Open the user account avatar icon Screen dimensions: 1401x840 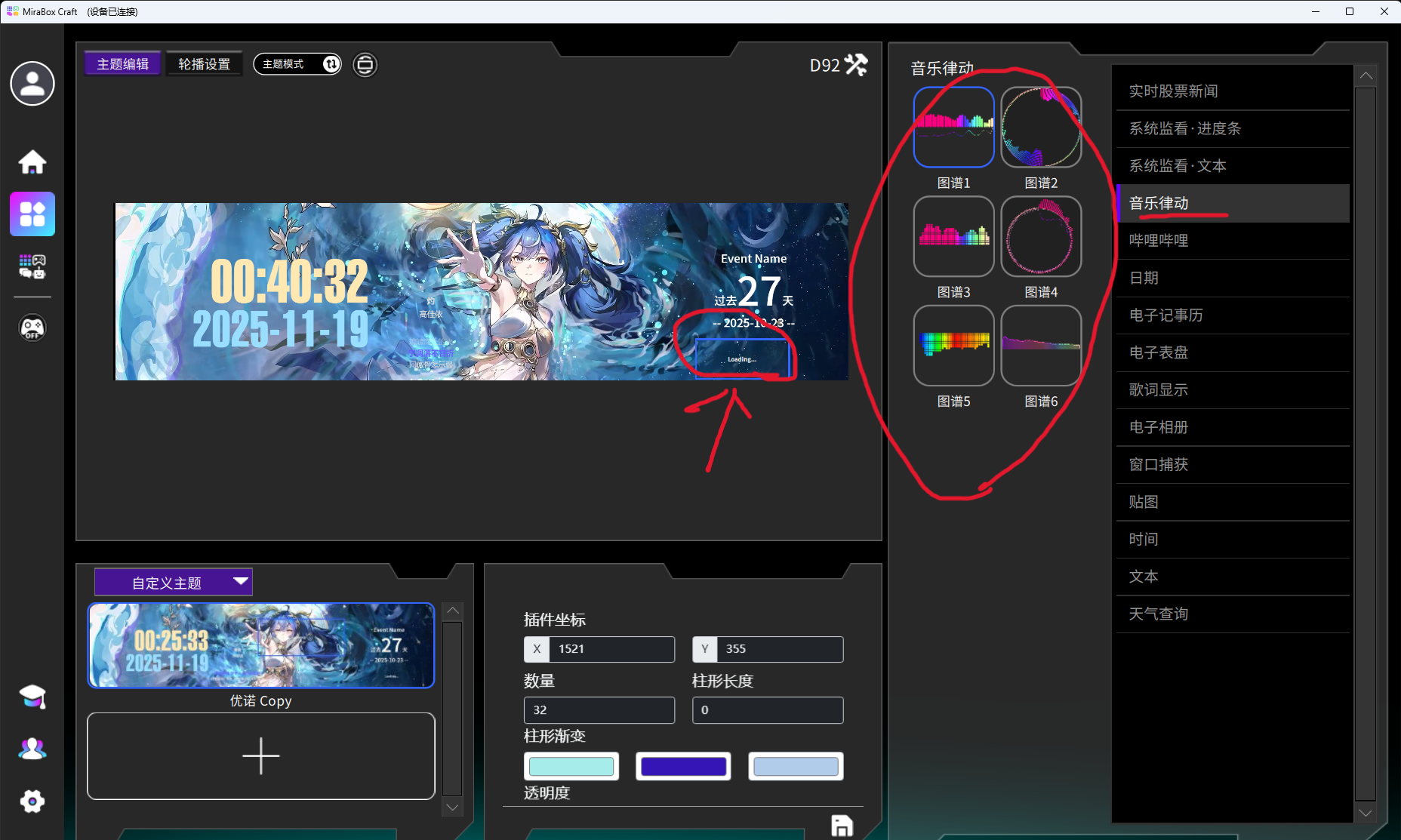32,83
